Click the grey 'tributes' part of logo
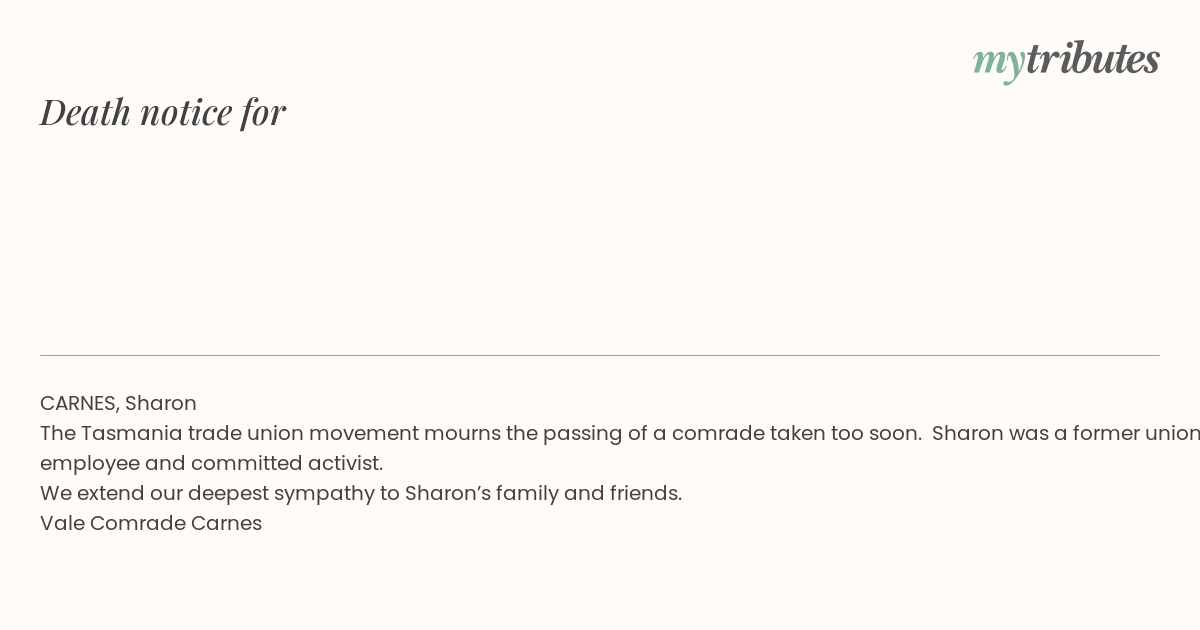 pos(1093,58)
